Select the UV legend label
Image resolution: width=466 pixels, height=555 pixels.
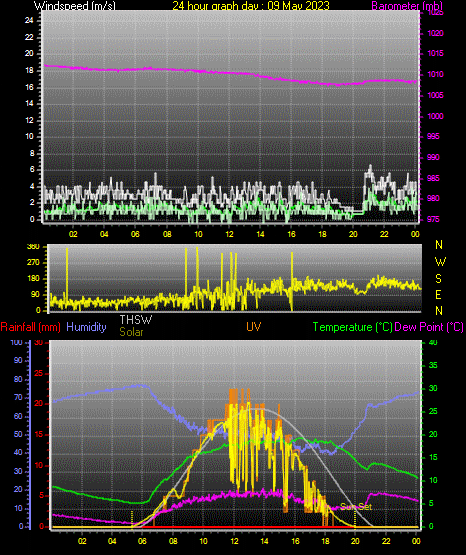(x=254, y=327)
